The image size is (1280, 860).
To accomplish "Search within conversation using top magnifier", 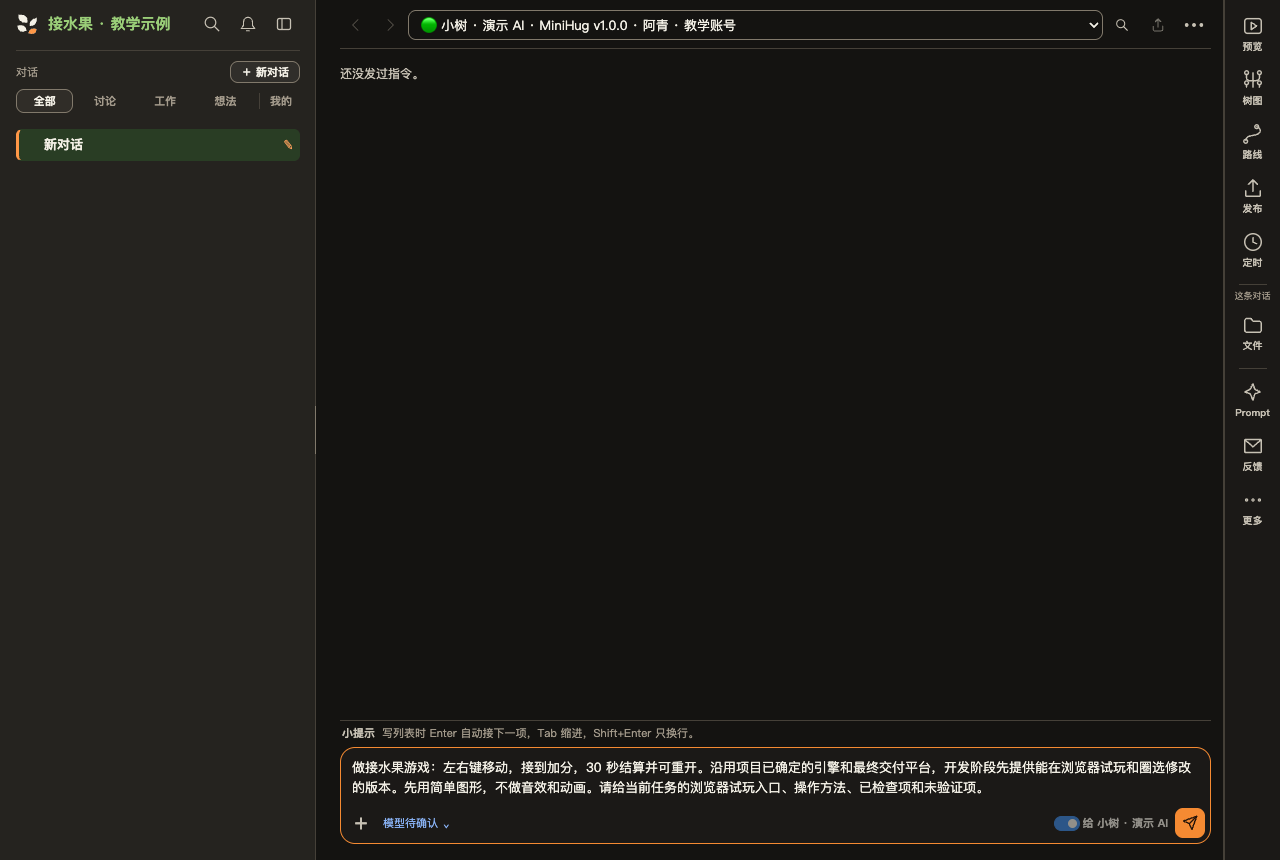I will pyautogui.click(x=1122, y=25).
